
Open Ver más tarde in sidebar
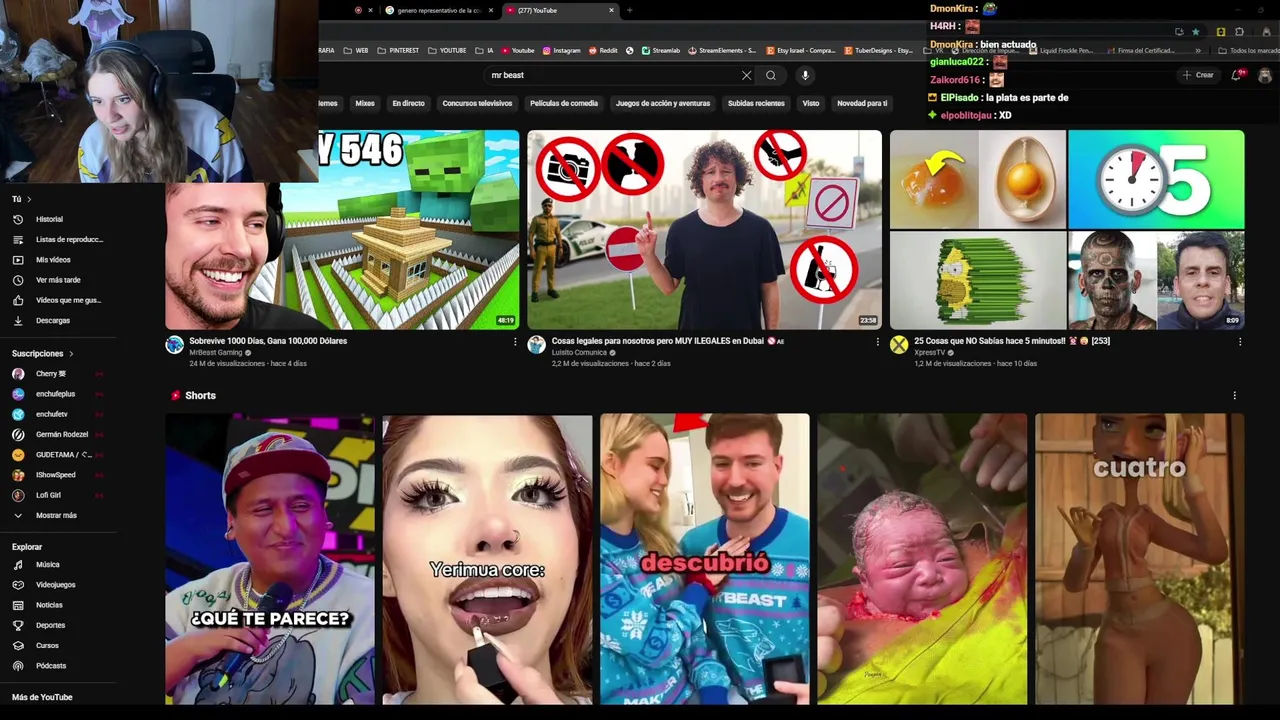pos(46,280)
